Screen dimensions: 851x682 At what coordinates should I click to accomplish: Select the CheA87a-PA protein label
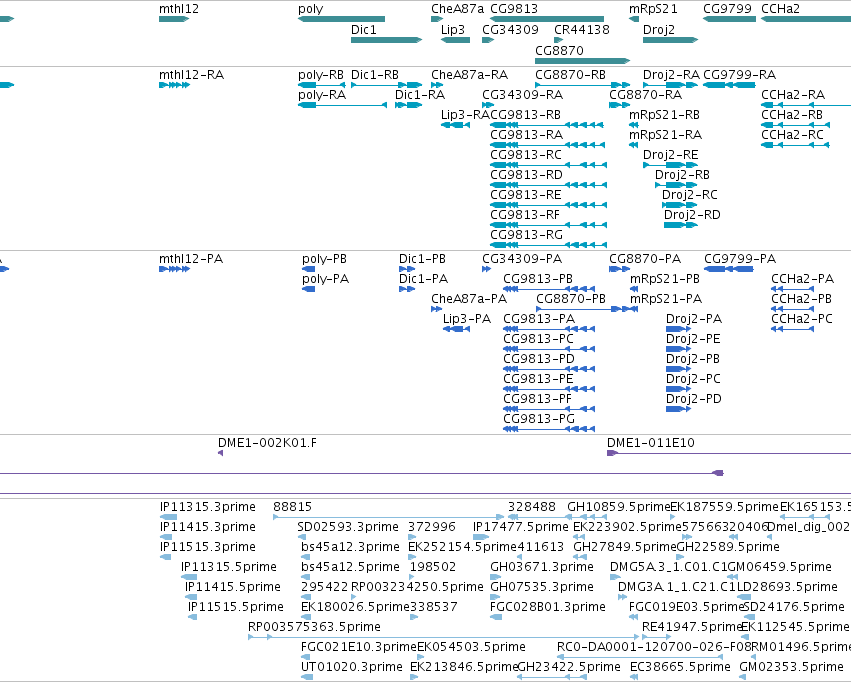point(469,299)
